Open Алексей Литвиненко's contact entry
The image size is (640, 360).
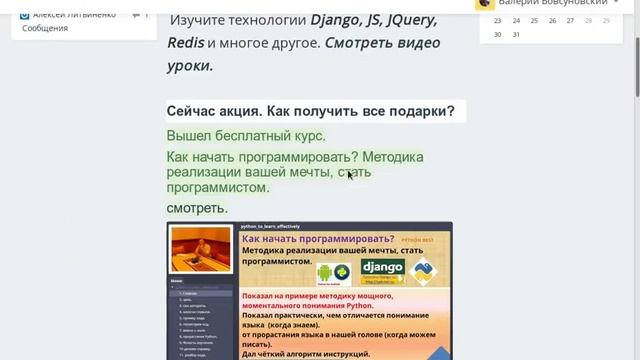pyautogui.click(x=74, y=15)
